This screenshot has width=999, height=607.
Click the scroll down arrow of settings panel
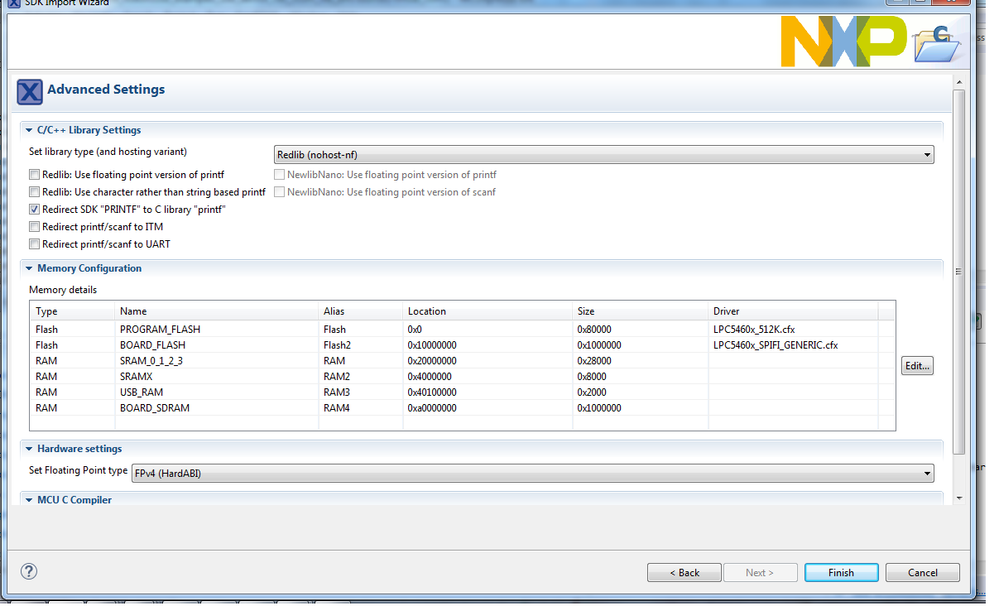959,498
